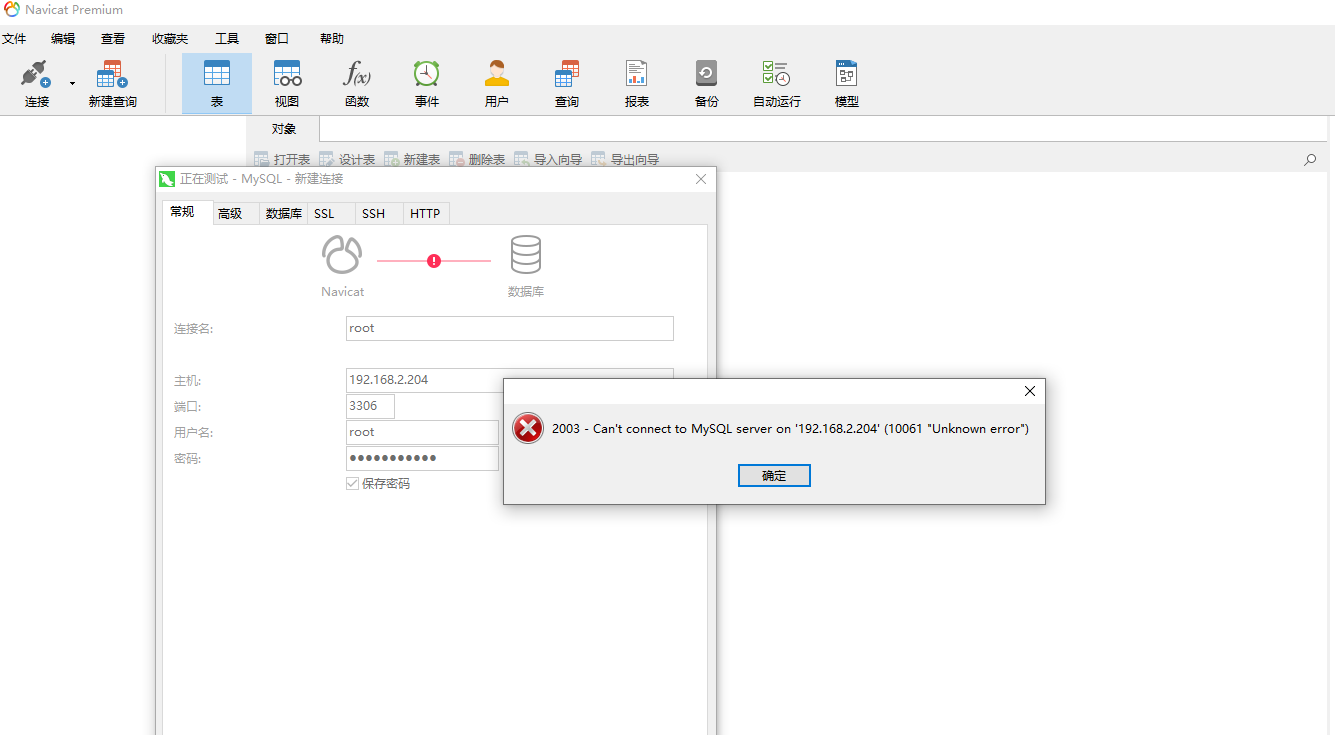Click 设计表 (Design Table) in object toolbar
This screenshot has height=735, width=1335.
tap(347, 159)
